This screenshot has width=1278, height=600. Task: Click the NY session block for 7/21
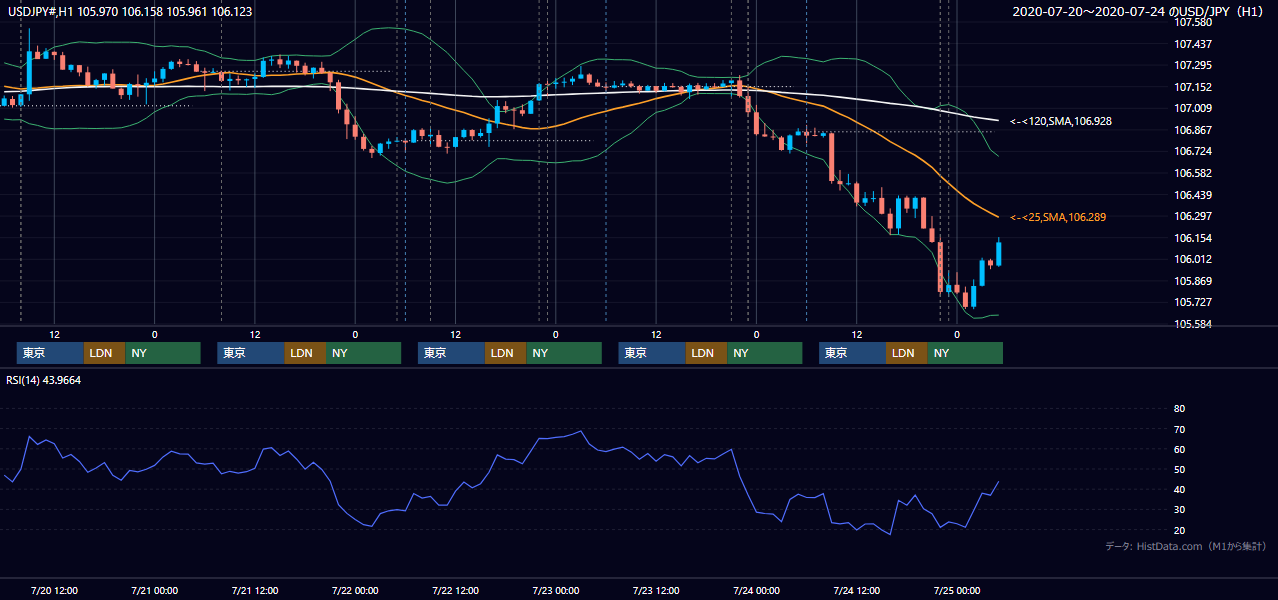click(x=364, y=353)
